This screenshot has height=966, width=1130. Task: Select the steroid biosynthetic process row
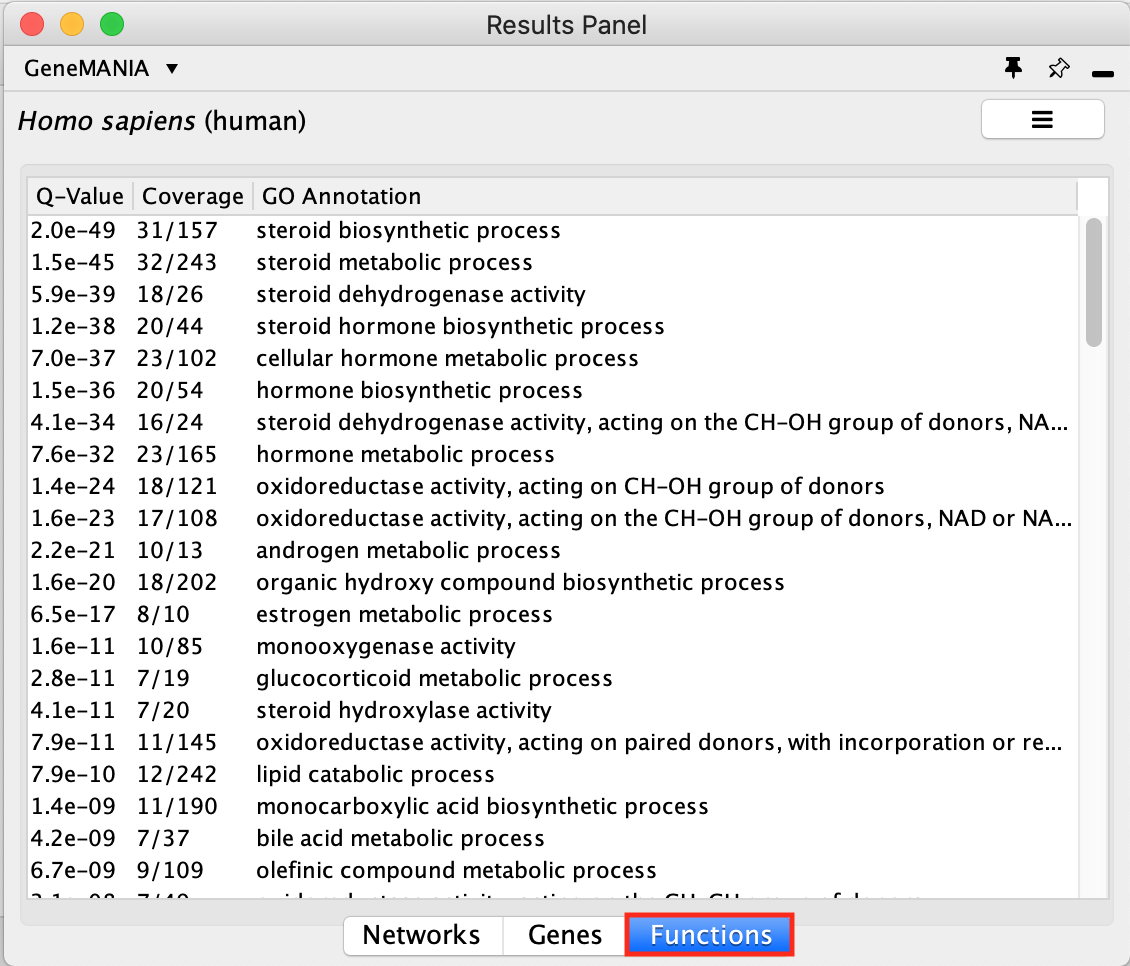click(408, 231)
